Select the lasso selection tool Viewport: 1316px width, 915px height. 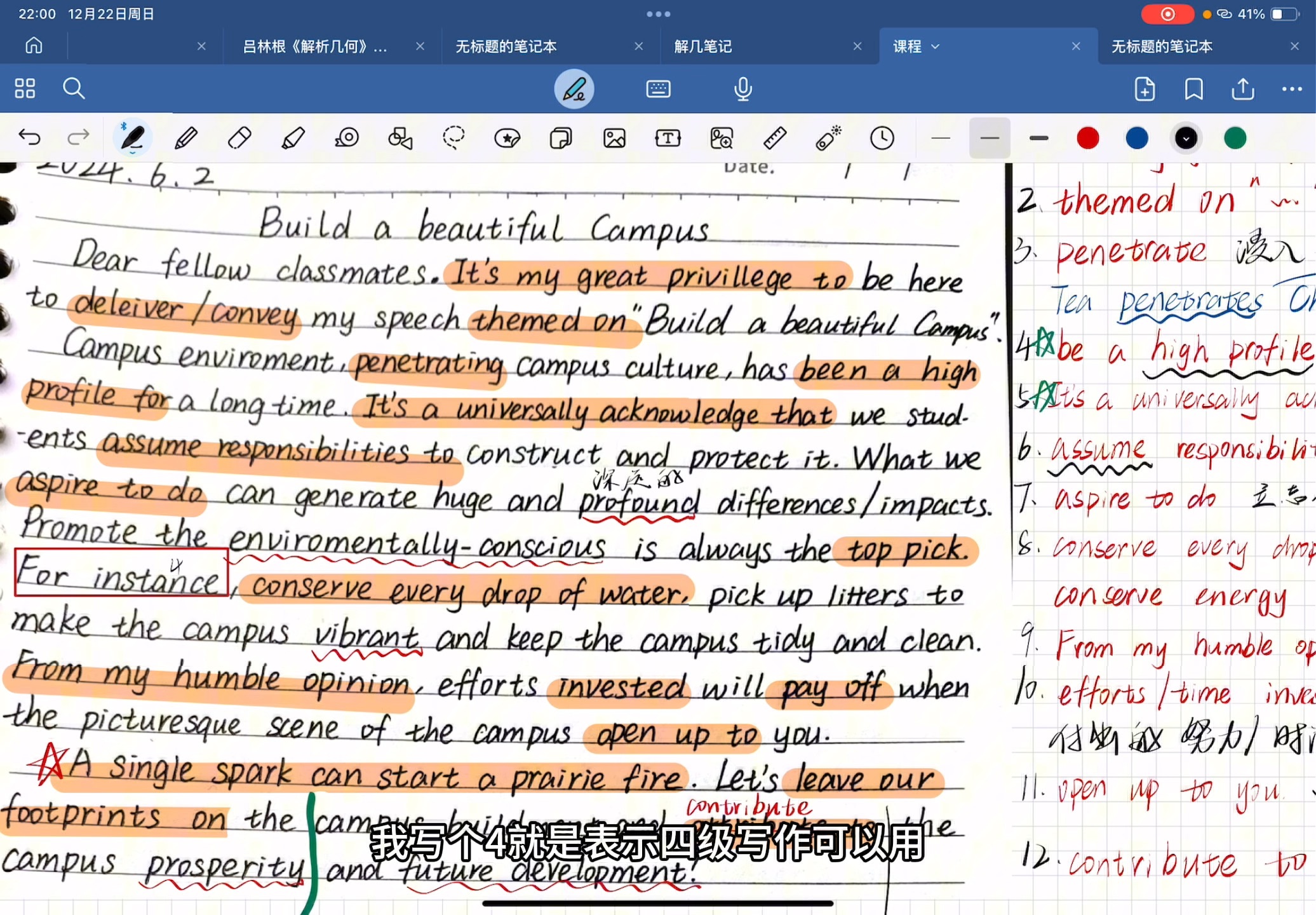click(x=453, y=138)
